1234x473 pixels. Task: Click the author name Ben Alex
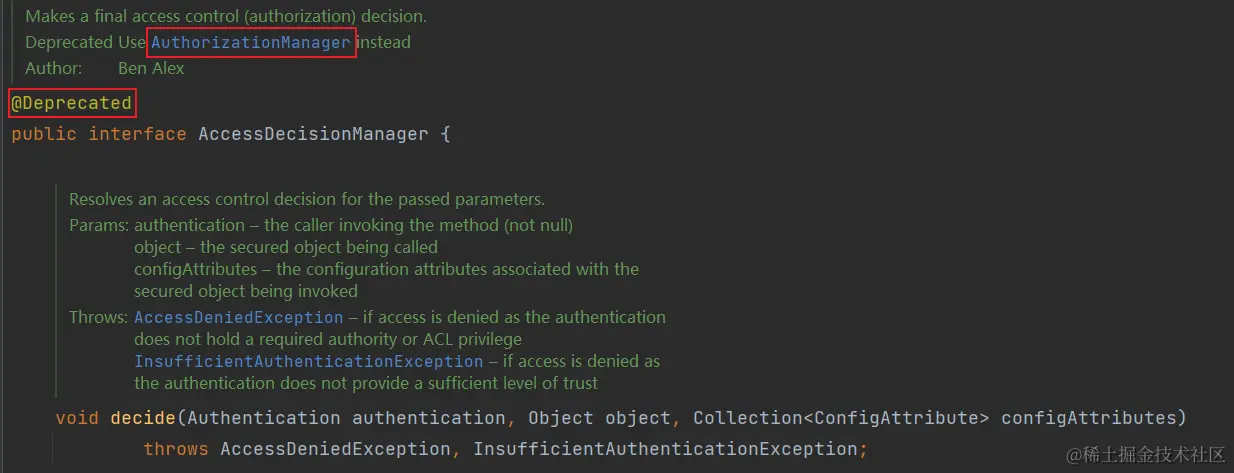coord(151,68)
